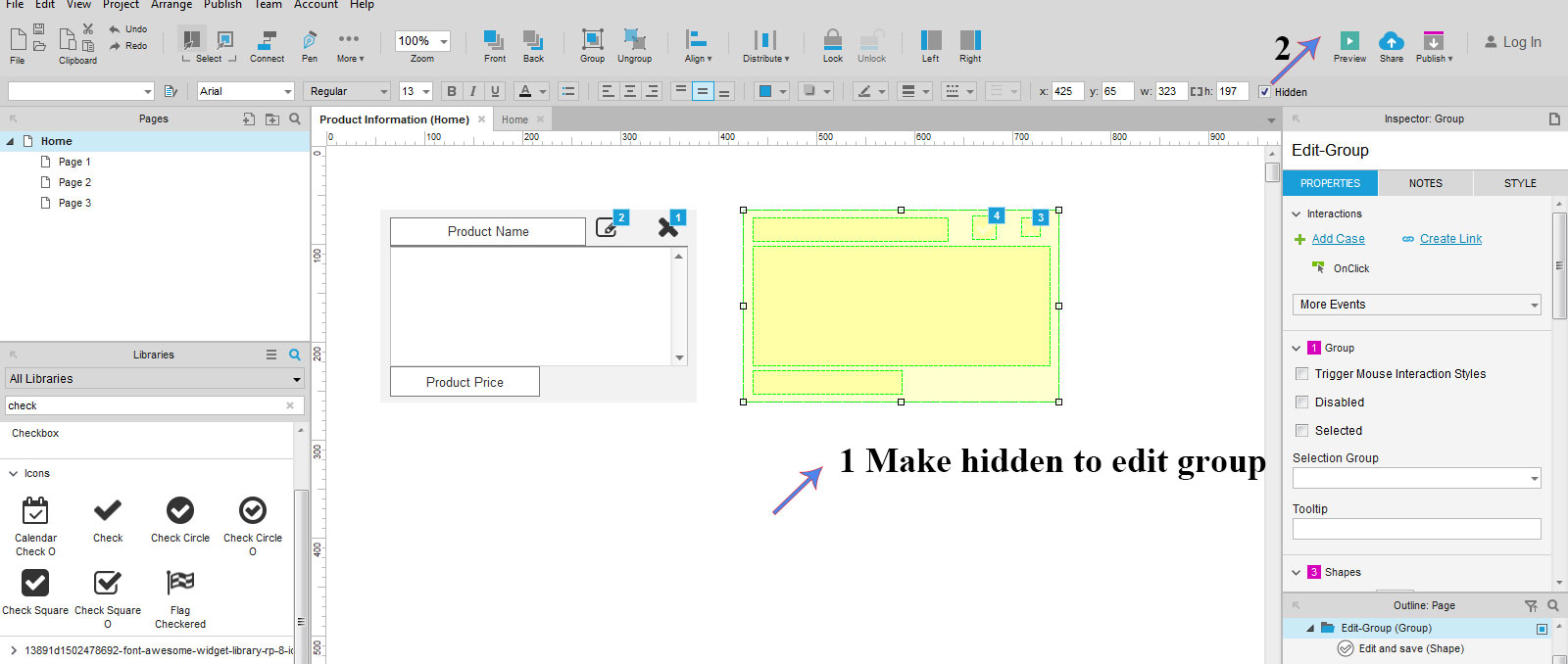Switch to the STYLE tab

click(1520, 183)
